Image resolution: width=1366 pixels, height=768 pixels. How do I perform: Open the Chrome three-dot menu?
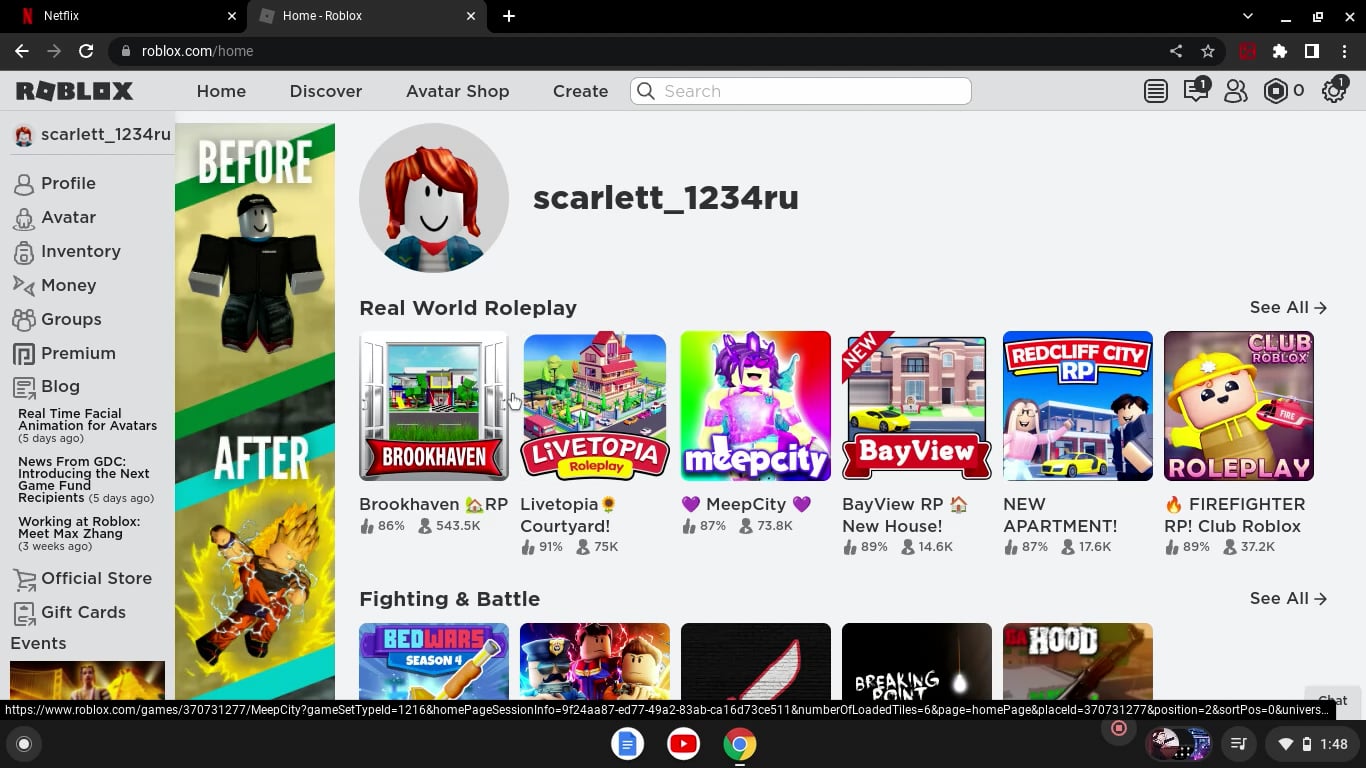tap(1344, 51)
